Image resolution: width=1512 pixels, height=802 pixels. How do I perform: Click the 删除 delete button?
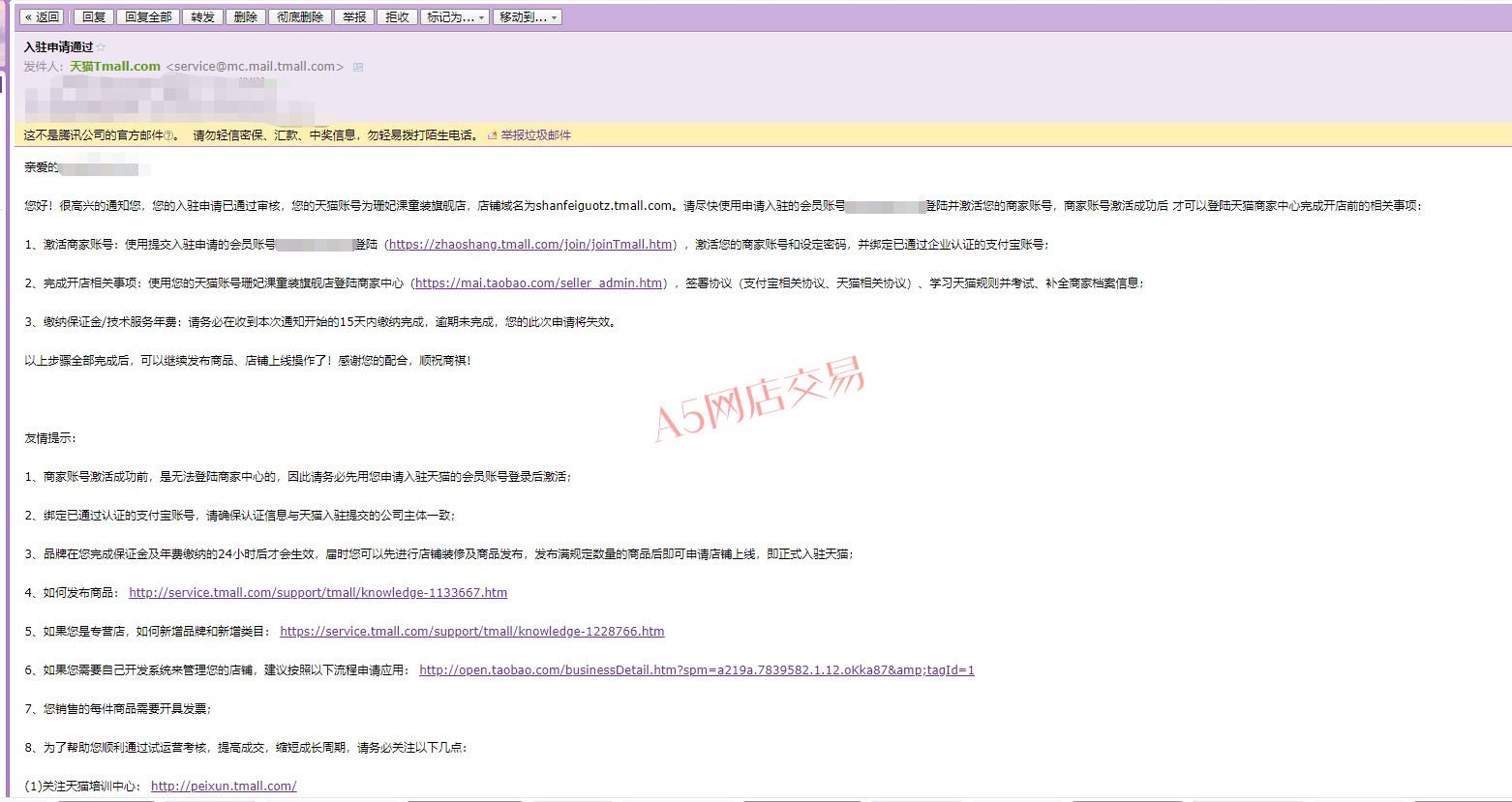pyautogui.click(x=246, y=16)
